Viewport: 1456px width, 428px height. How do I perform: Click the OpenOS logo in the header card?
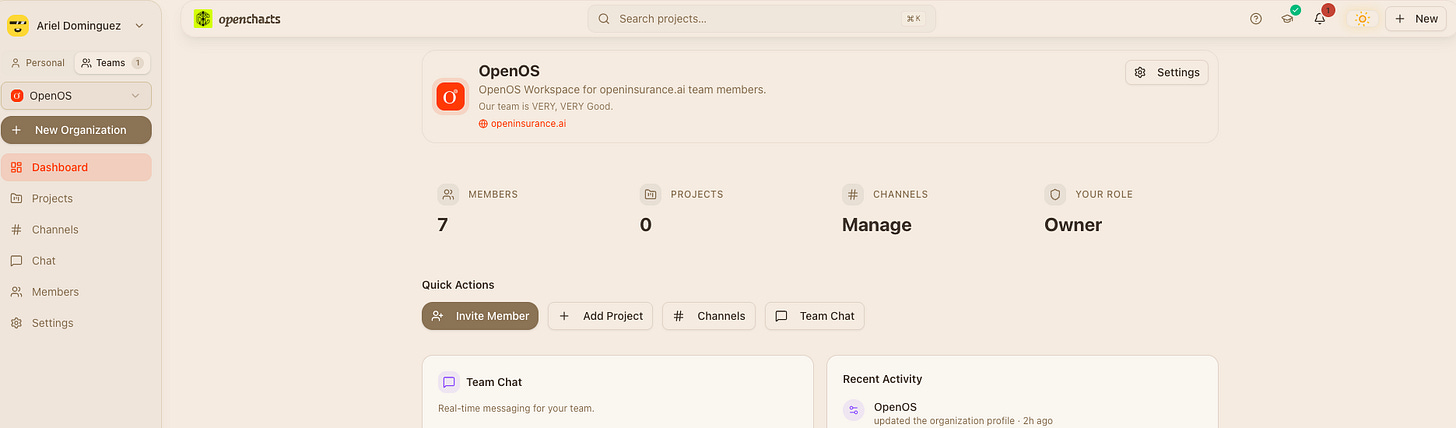pos(450,96)
